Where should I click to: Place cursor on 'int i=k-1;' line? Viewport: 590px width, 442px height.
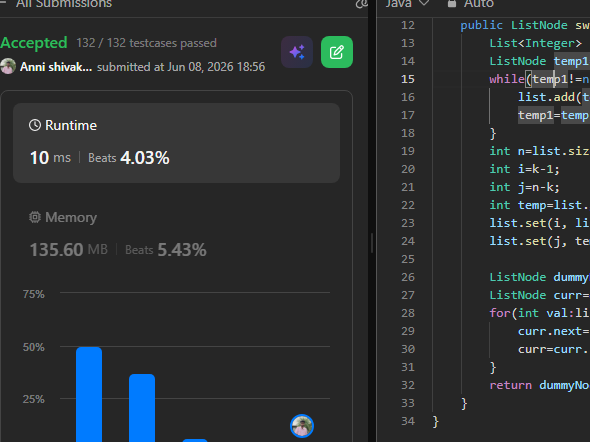point(524,169)
